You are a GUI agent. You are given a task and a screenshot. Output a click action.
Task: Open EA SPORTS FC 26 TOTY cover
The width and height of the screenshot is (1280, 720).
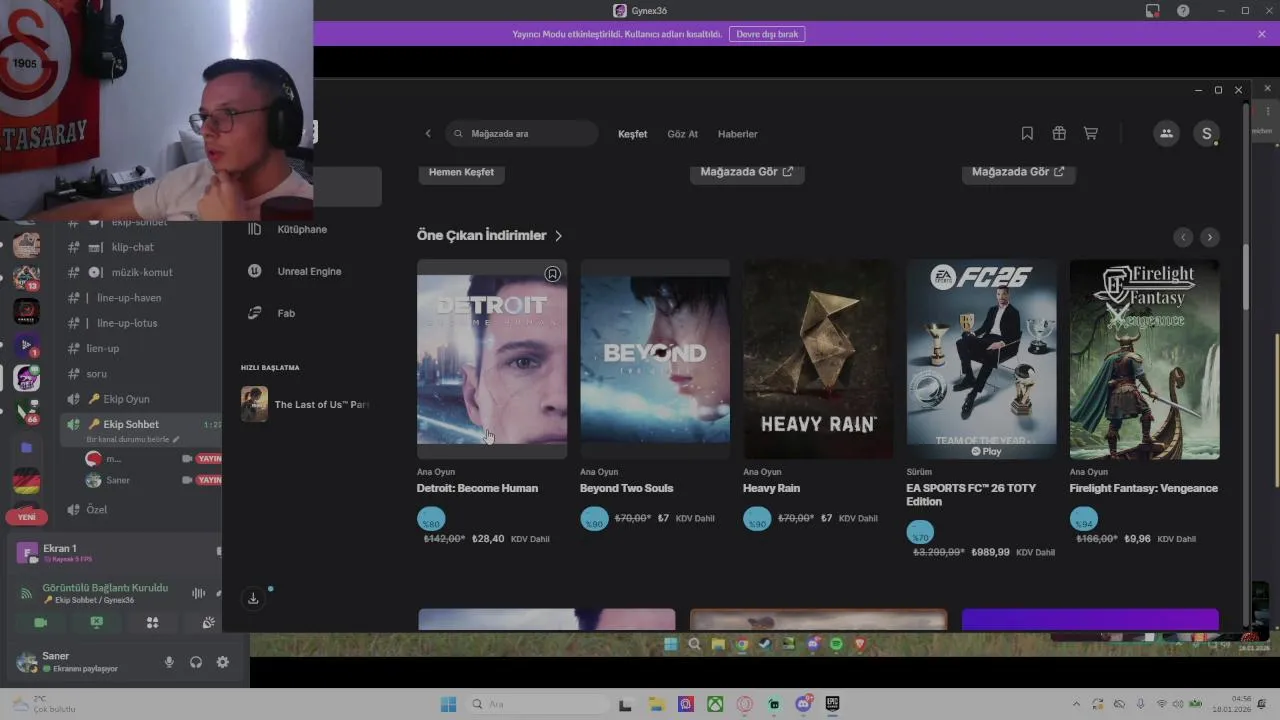click(x=981, y=360)
